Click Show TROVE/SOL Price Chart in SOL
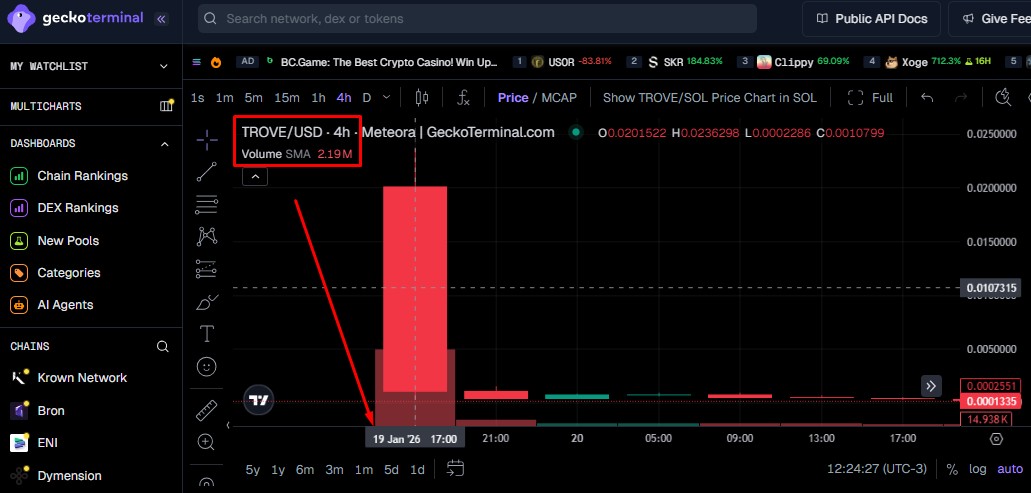1031x493 pixels. (709, 98)
